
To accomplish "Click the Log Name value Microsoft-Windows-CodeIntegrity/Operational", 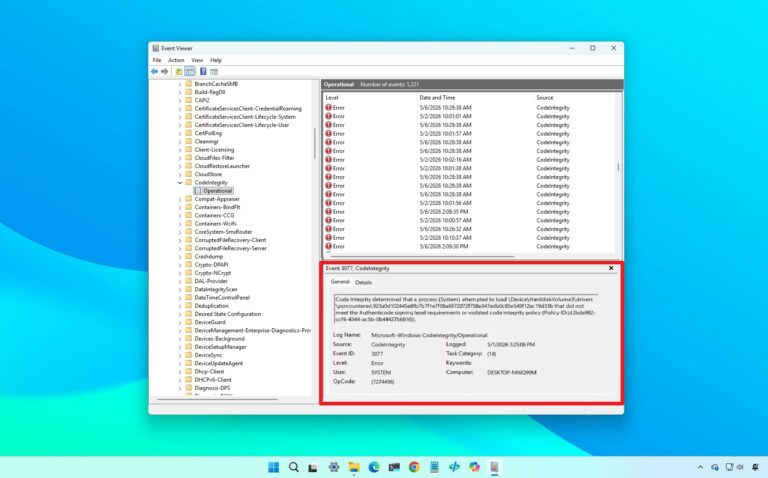I will tap(429, 335).
